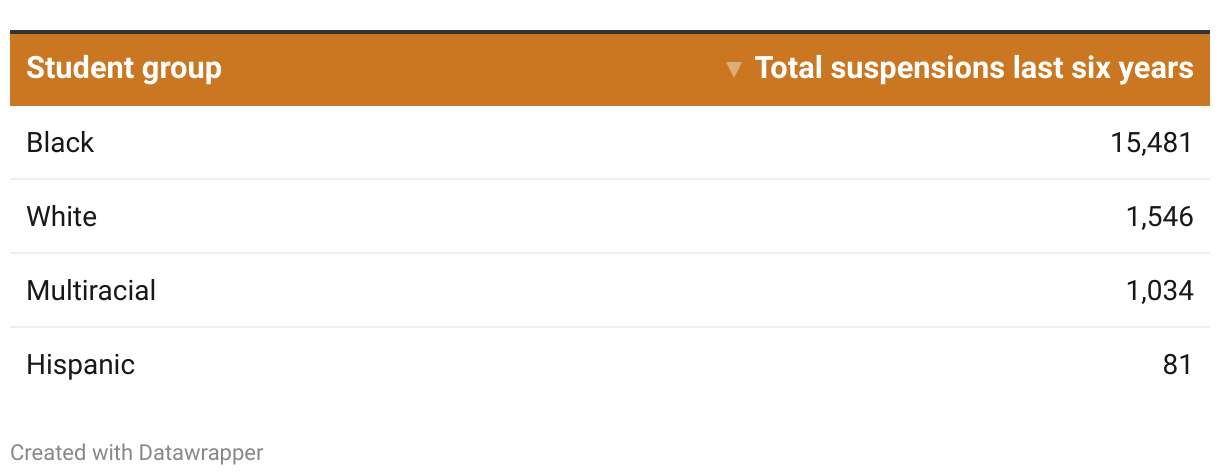
Task: Click the Multiracial row label
Action: [x=91, y=291]
